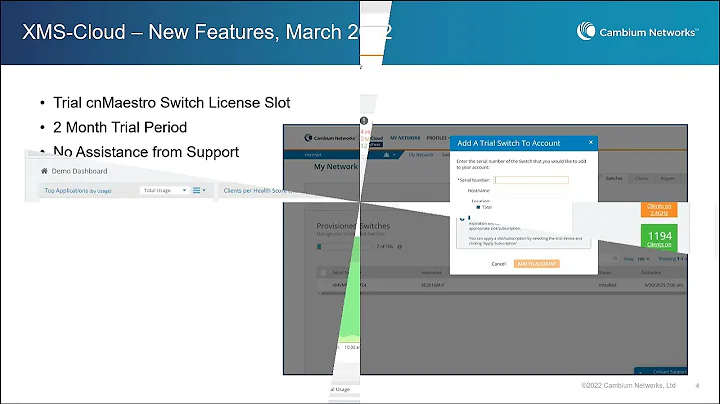Open the Total Usage dropdown
Image resolution: width=720 pixels, height=404 pixels.
164,190
